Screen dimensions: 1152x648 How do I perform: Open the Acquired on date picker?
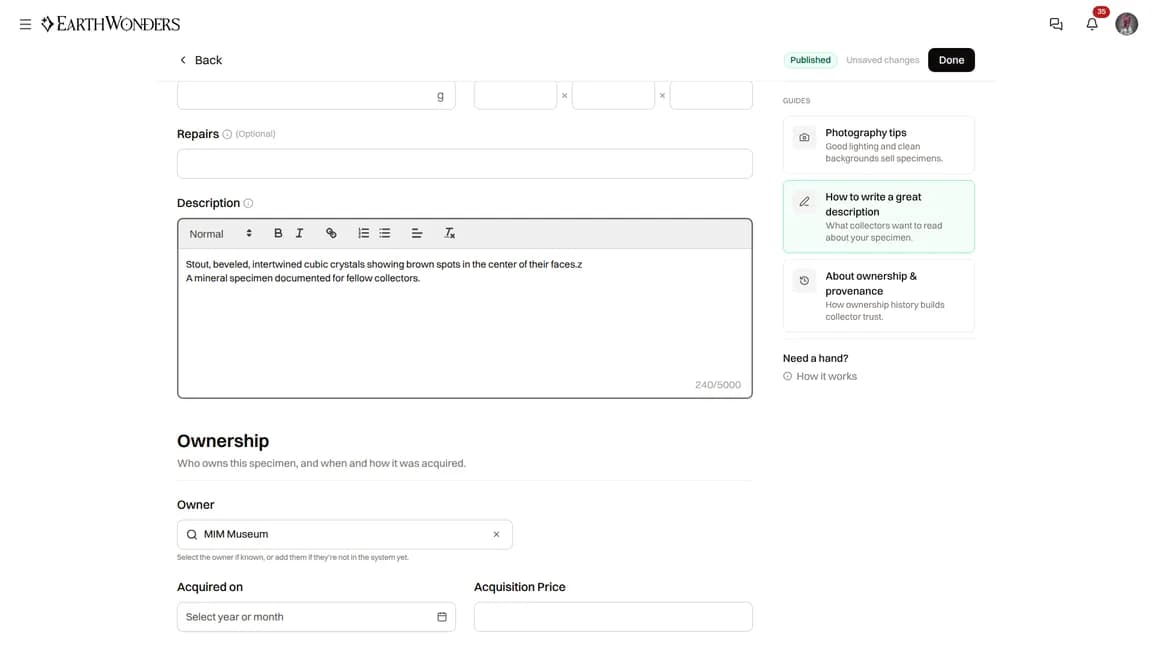point(316,617)
